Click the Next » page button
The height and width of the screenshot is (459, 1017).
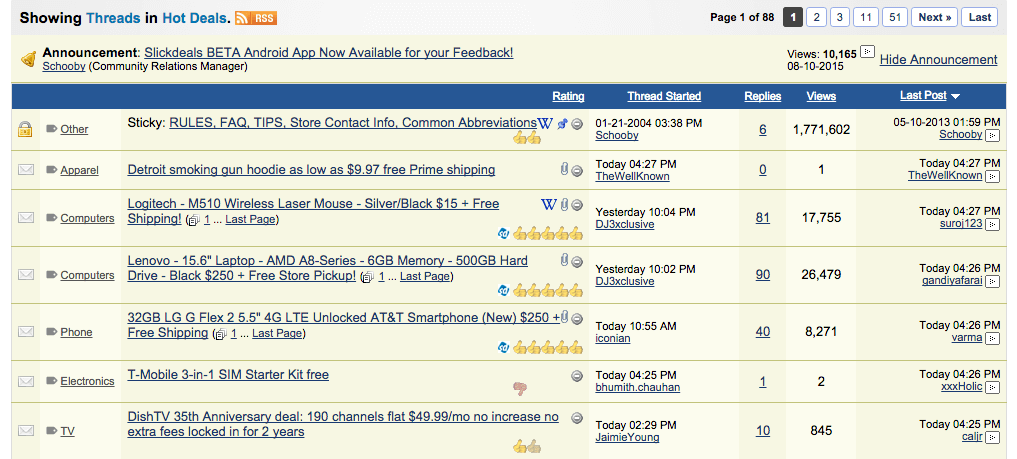click(x=935, y=18)
